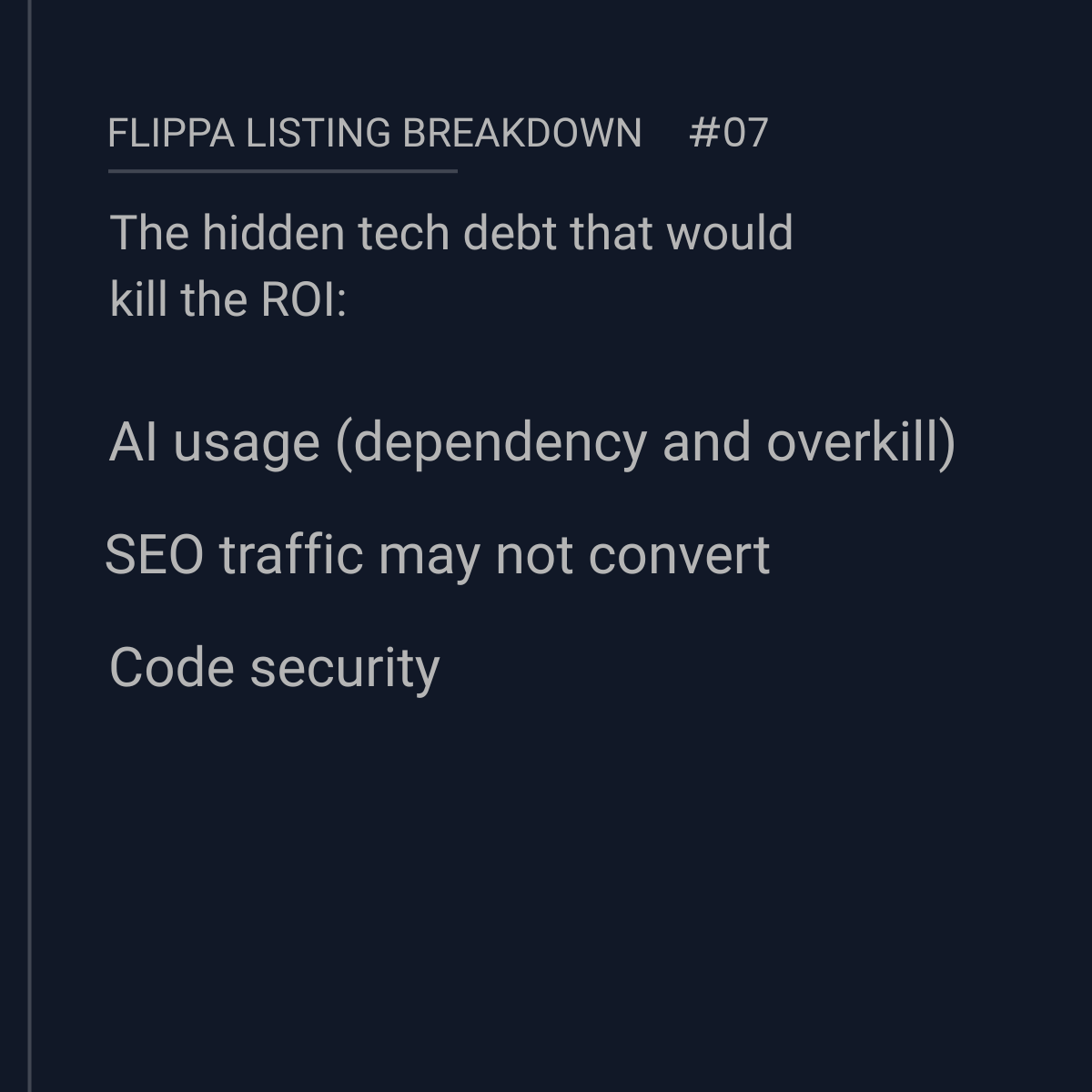Viewport: 1092px width, 1092px height.
Task: Click the FLIPPA LISTING BREAKDOWN header text
Action: coord(374,133)
